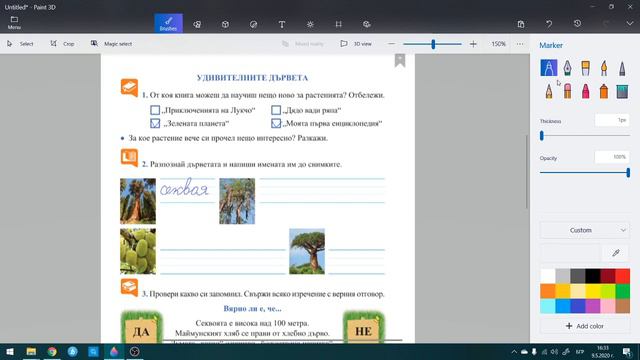Select the Crayon brush
The image size is (640, 360).
click(x=585, y=91)
